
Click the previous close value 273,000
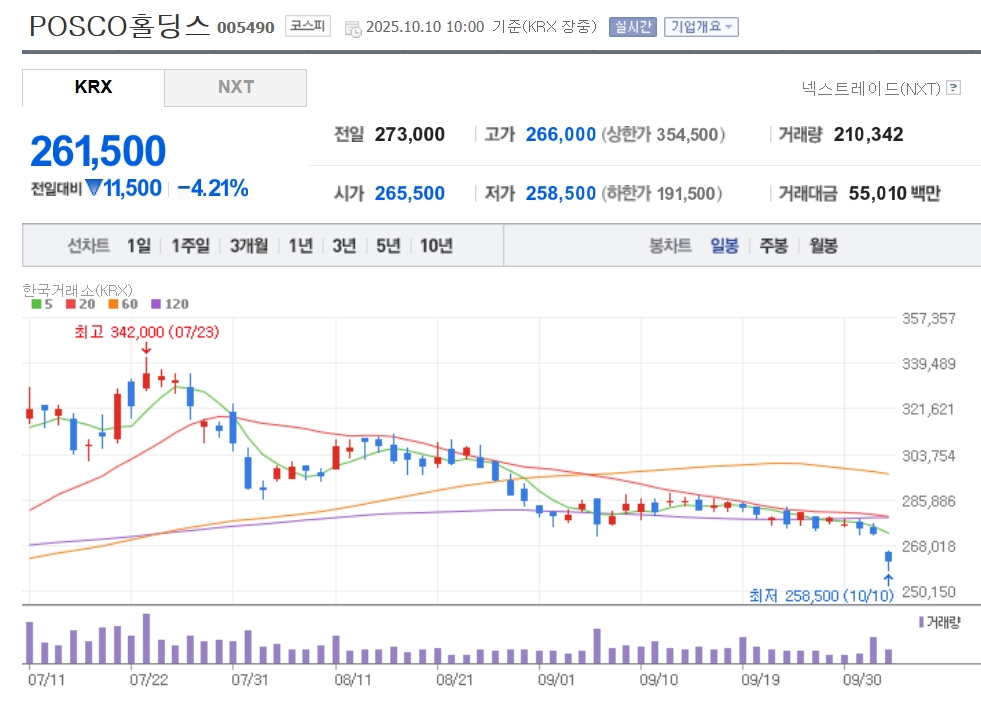pyautogui.click(x=410, y=134)
